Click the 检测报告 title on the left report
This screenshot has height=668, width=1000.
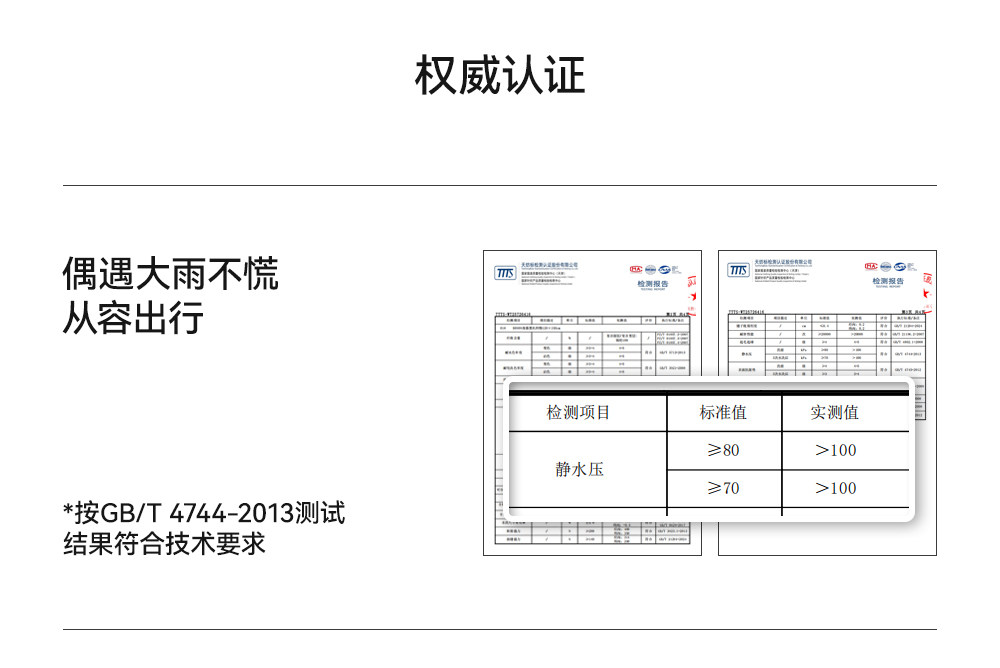[652, 283]
